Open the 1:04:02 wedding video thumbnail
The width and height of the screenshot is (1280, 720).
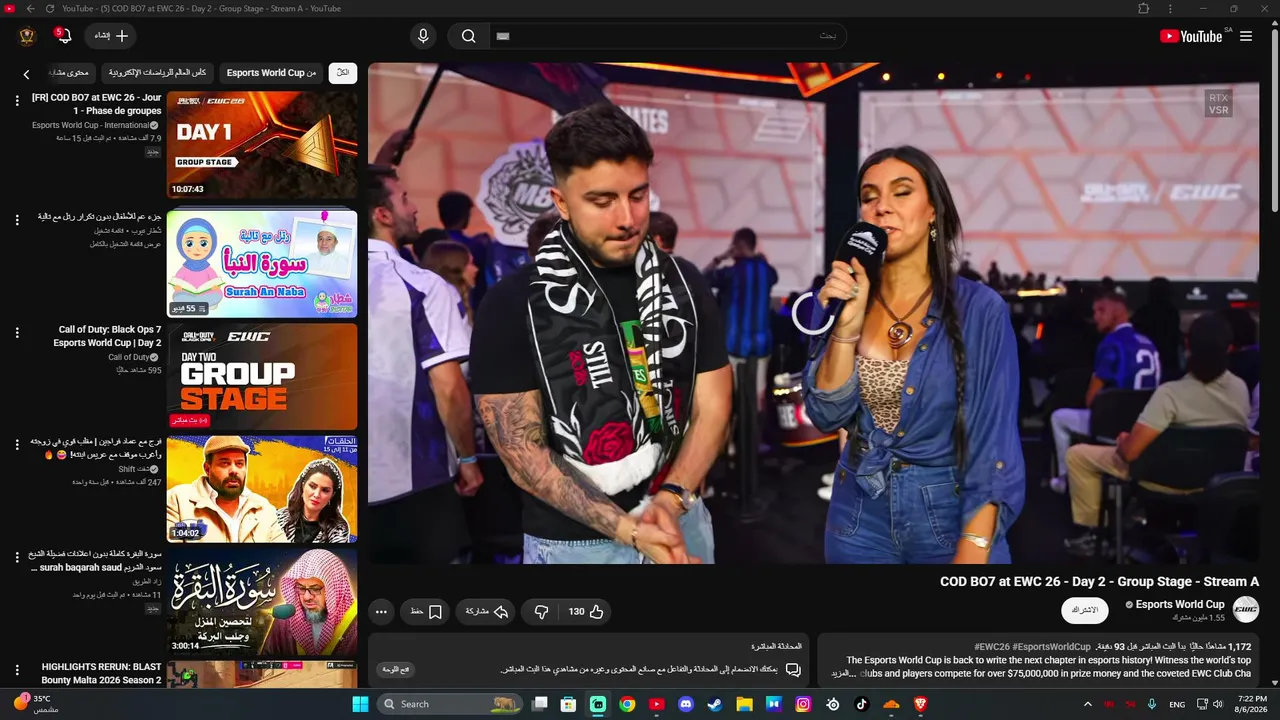pyautogui.click(x=262, y=489)
